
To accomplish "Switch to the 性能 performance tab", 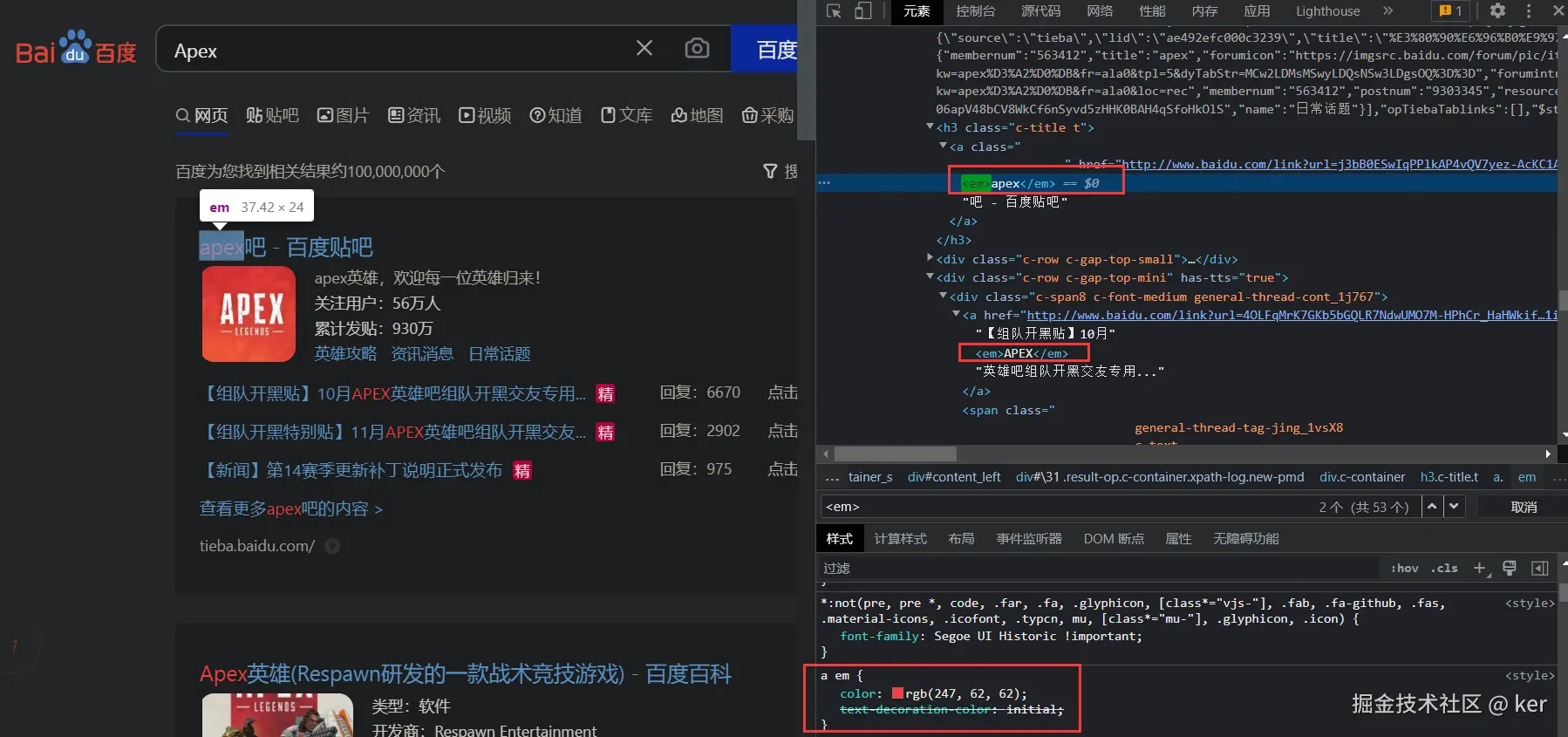I will [x=1152, y=11].
